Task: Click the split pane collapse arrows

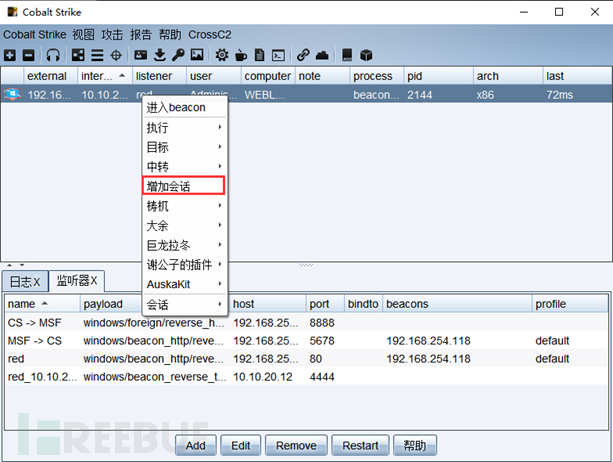Action: 16,265
